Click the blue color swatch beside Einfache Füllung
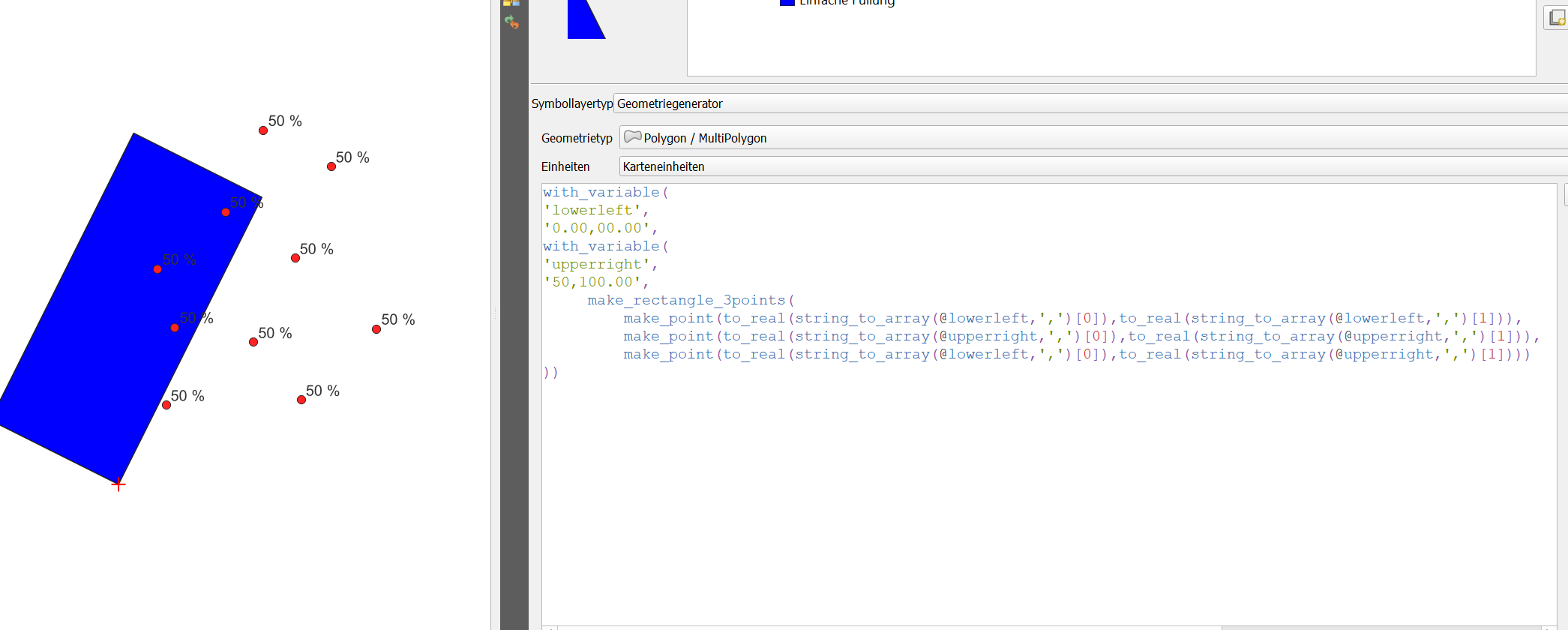Image resolution: width=1568 pixels, height=630 pixels. pyautogui.click(x=787, y=2)
